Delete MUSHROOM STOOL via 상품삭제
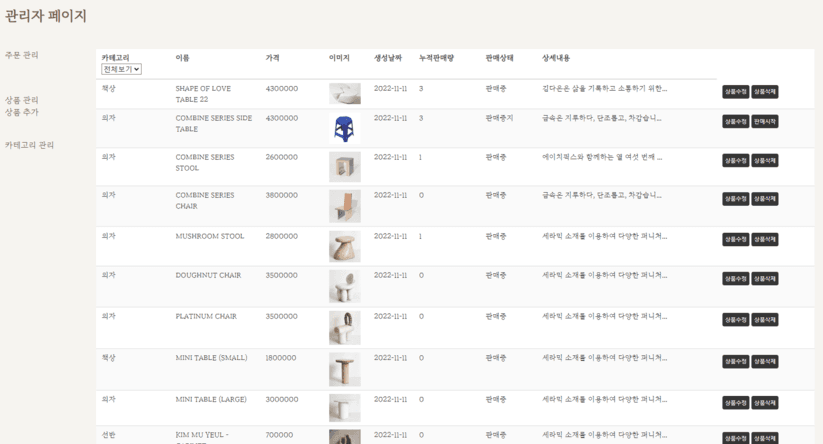This screenshot has height=444, width=823. (x=765, y=239)
